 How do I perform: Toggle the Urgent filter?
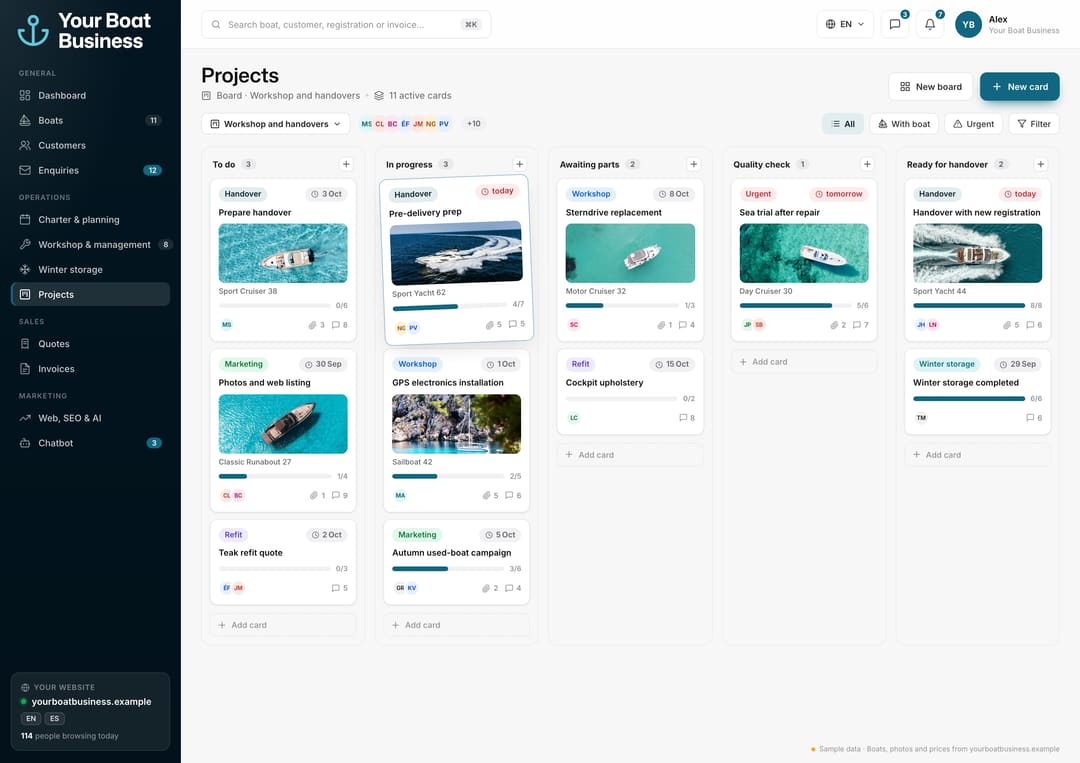pyautogui.click(x=973, y=124)
